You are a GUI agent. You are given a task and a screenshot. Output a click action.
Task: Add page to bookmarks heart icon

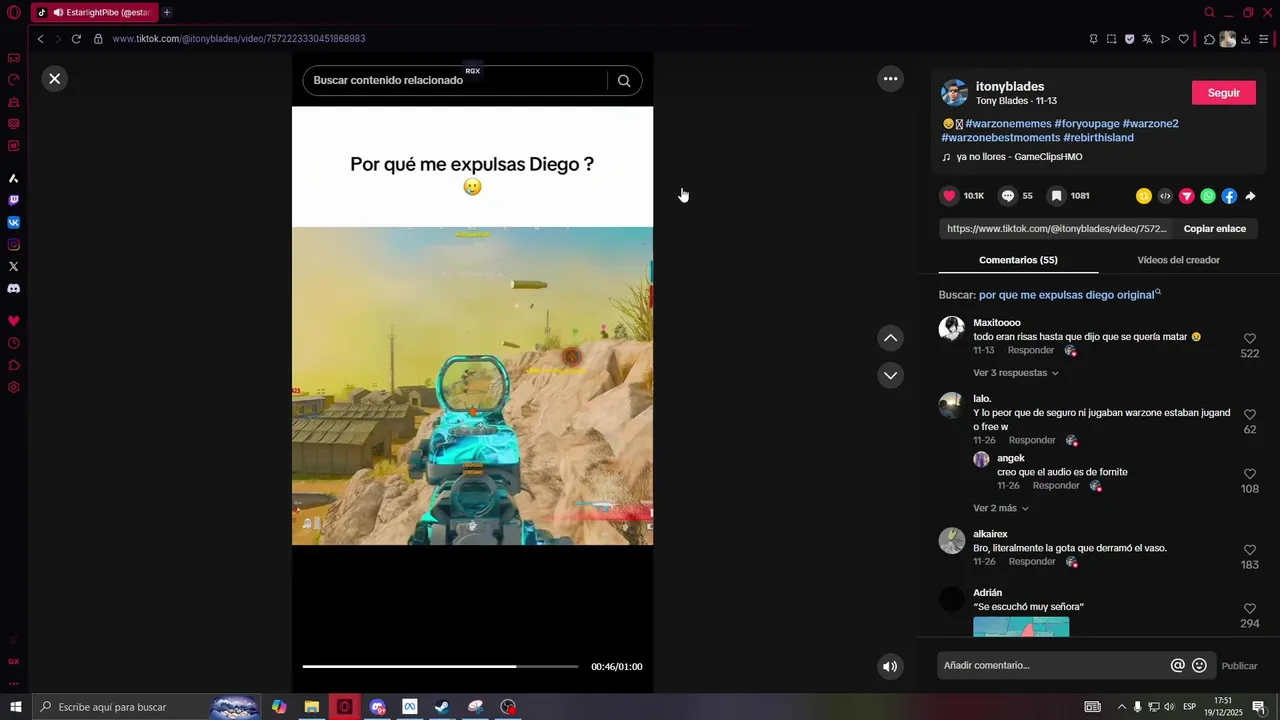(1183, 39)
